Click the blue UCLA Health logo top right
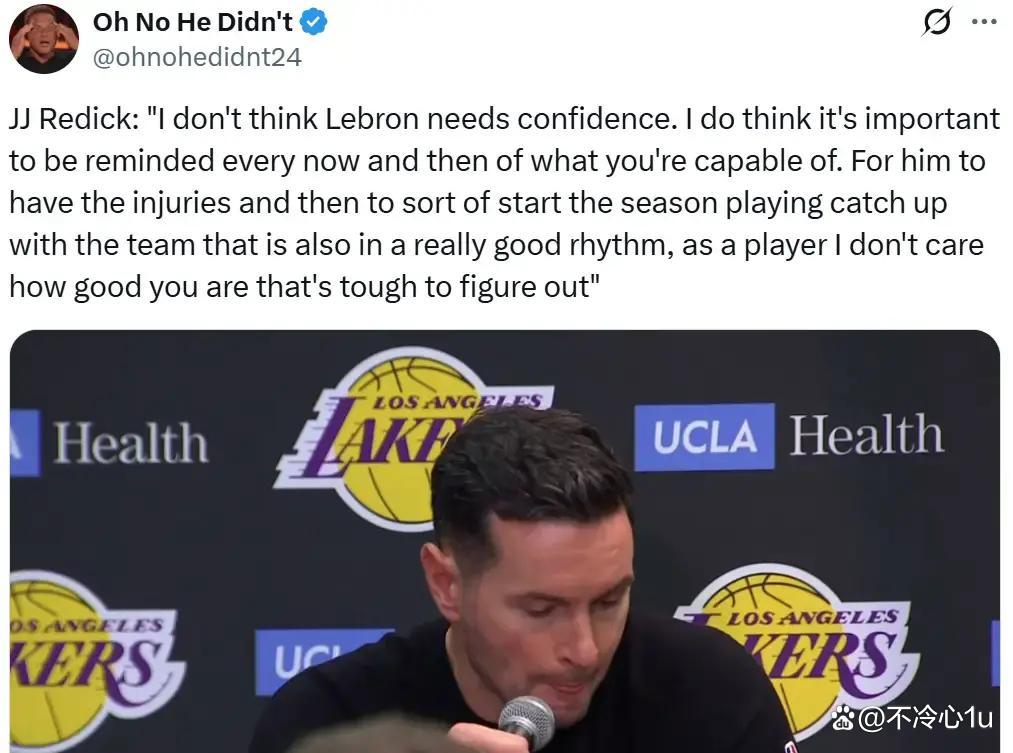This screenshot has height=753, width=1013. 788,437
